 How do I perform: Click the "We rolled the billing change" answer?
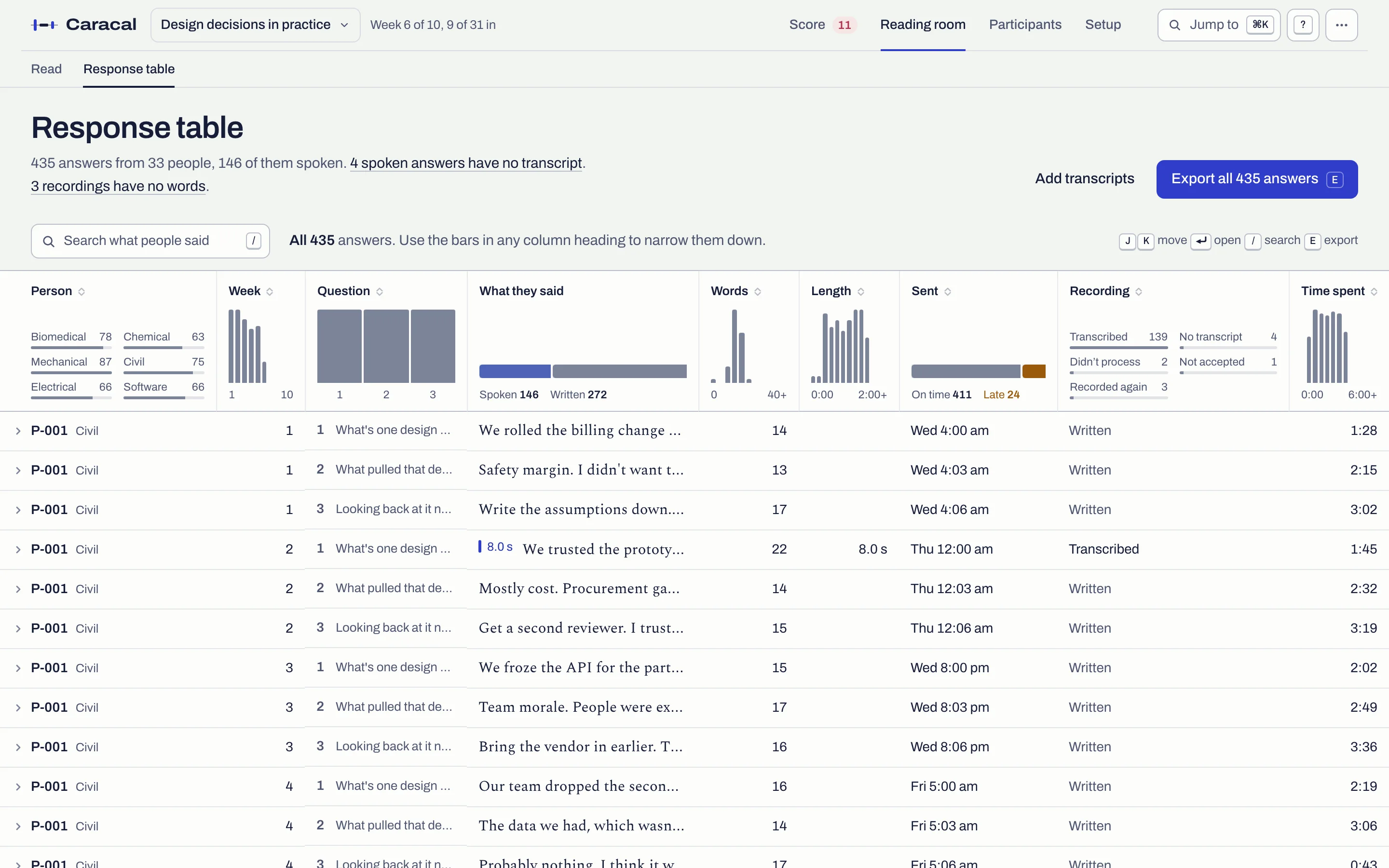580,431
